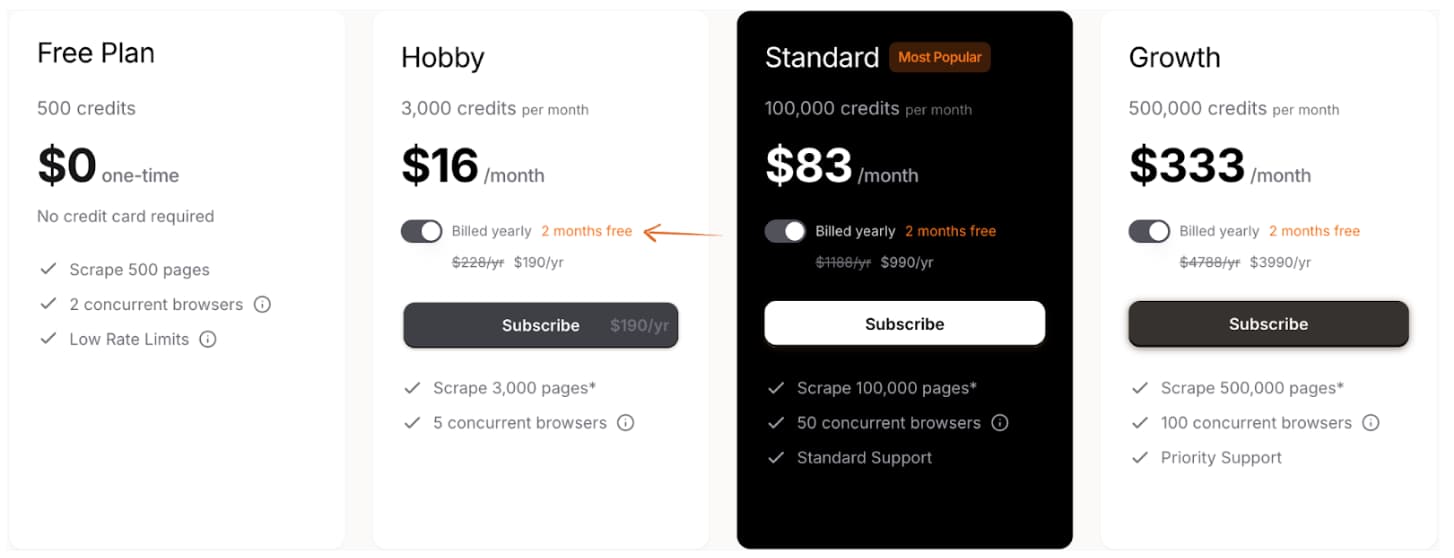
Task: Toggle Billed yearly switch on Growth plan
Action: [x=1149, y=231]
